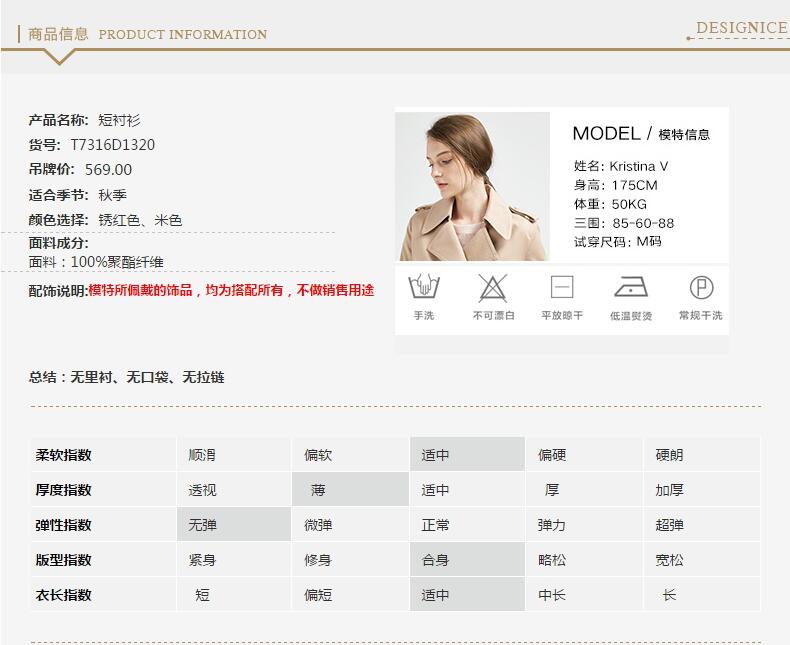The height and width of the screenshot is (645, 790).
Task: Select the highlighted 合身 fit cell
Action: pos(467,560)
